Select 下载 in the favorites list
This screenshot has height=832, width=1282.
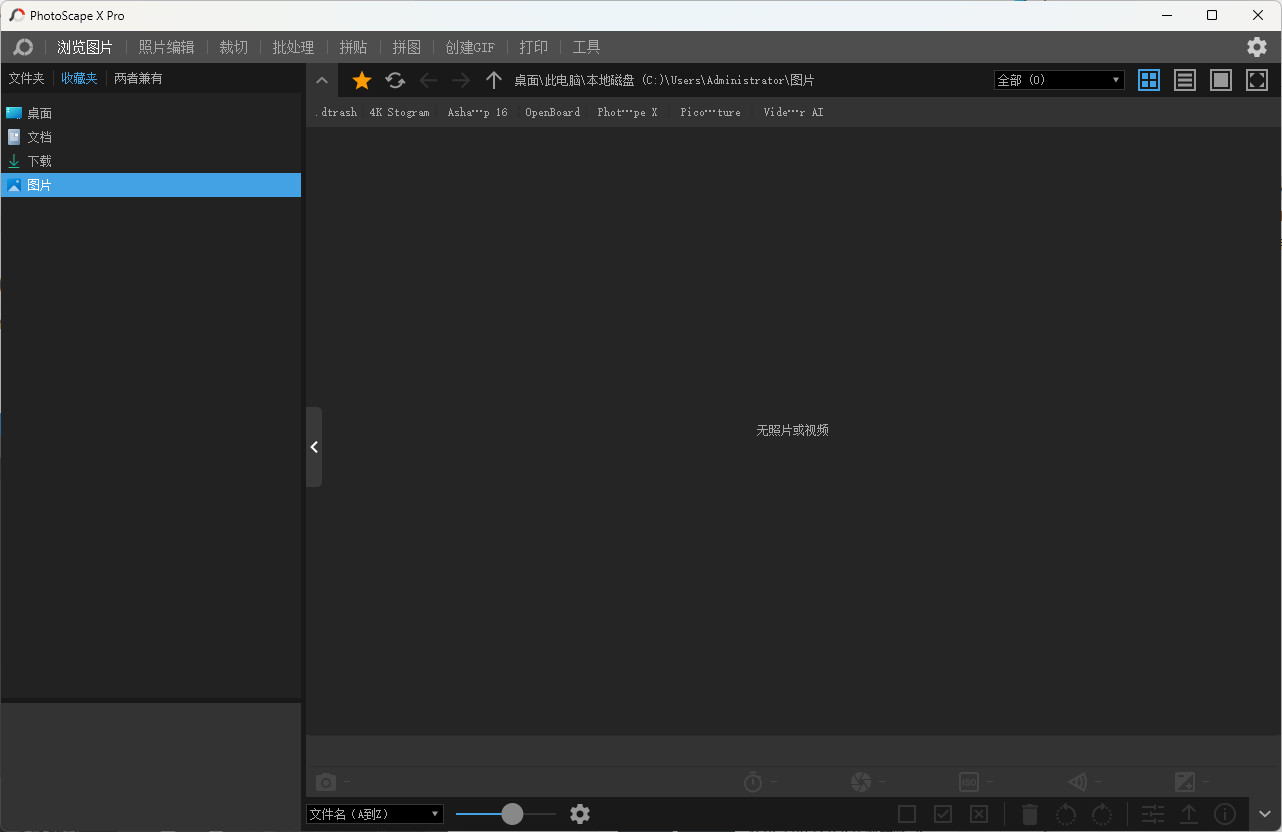(151, 161)
